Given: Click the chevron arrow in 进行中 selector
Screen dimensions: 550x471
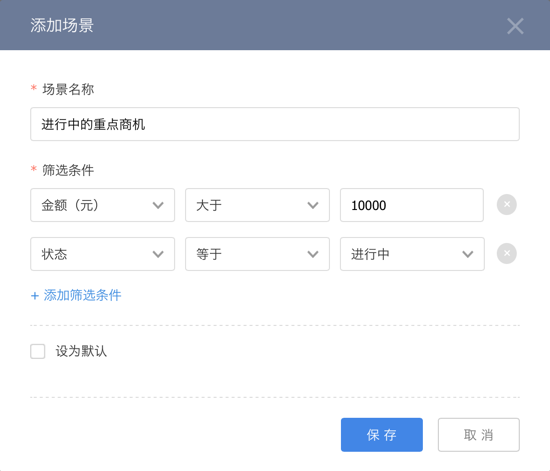Looking at the screenshot, I should tap(468, 254).
